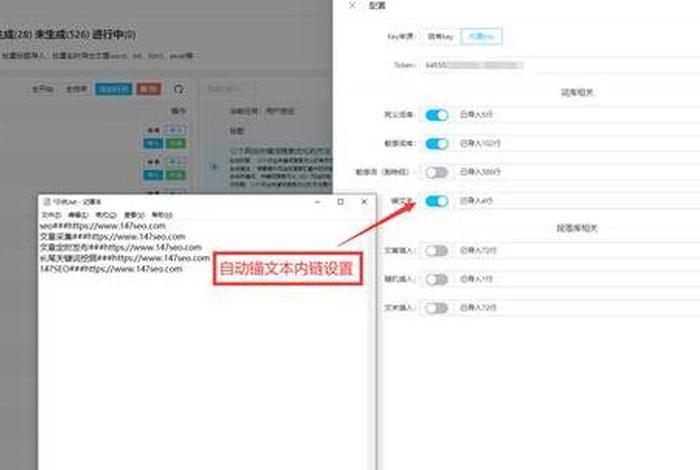Enable the 随机插入 switch beside 已导入1行
Viewport: 700px width, 470px height.
coord(437,279)
